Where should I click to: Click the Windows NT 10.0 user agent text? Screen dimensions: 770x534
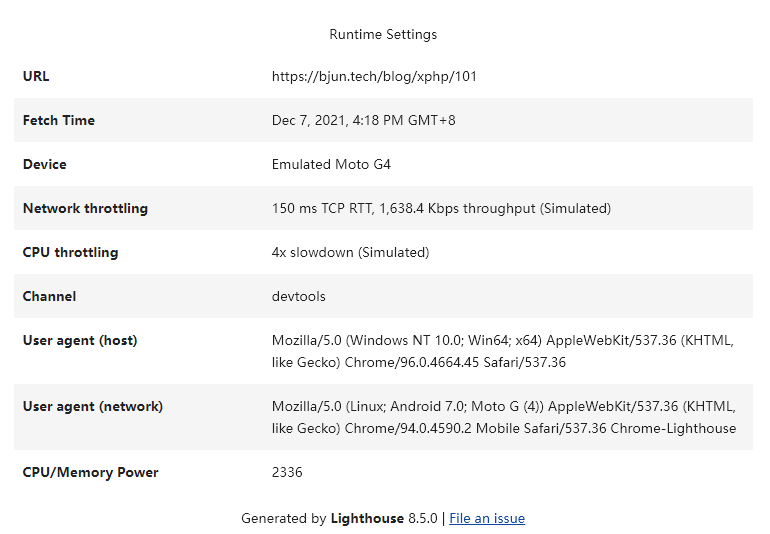[503, 351]
